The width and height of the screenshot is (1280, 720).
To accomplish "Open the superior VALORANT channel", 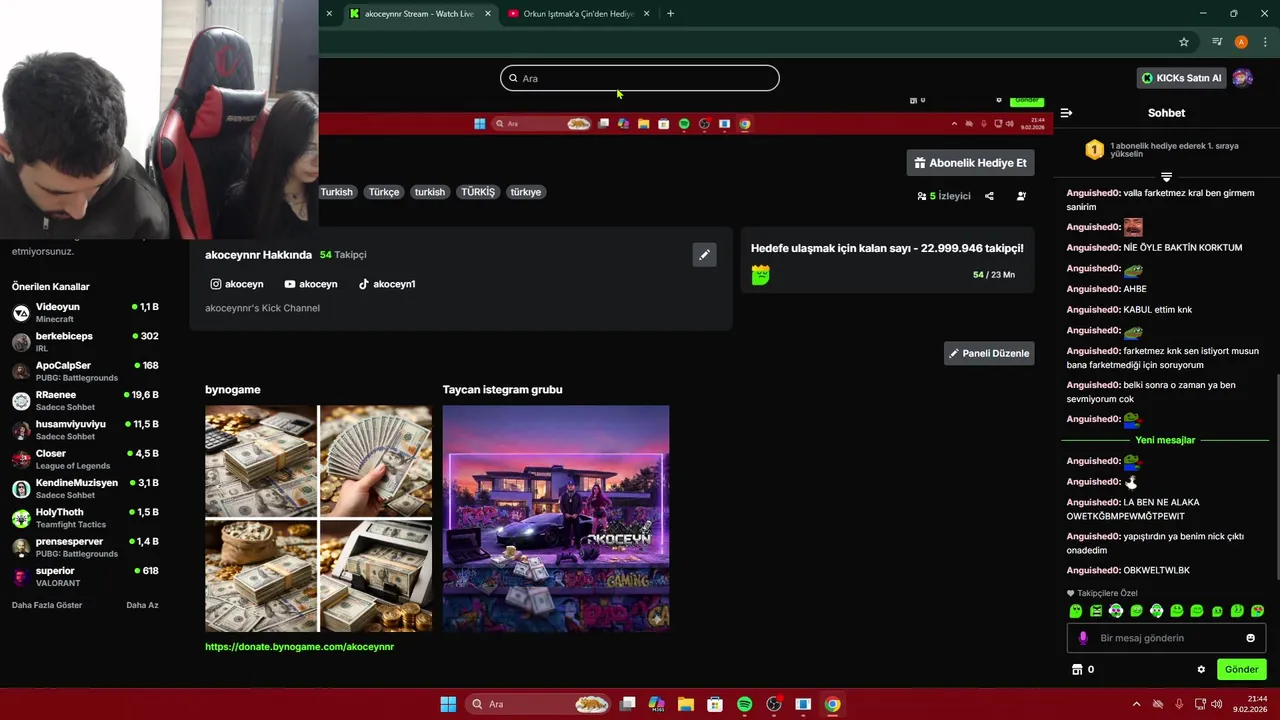I will click(85, 577).
